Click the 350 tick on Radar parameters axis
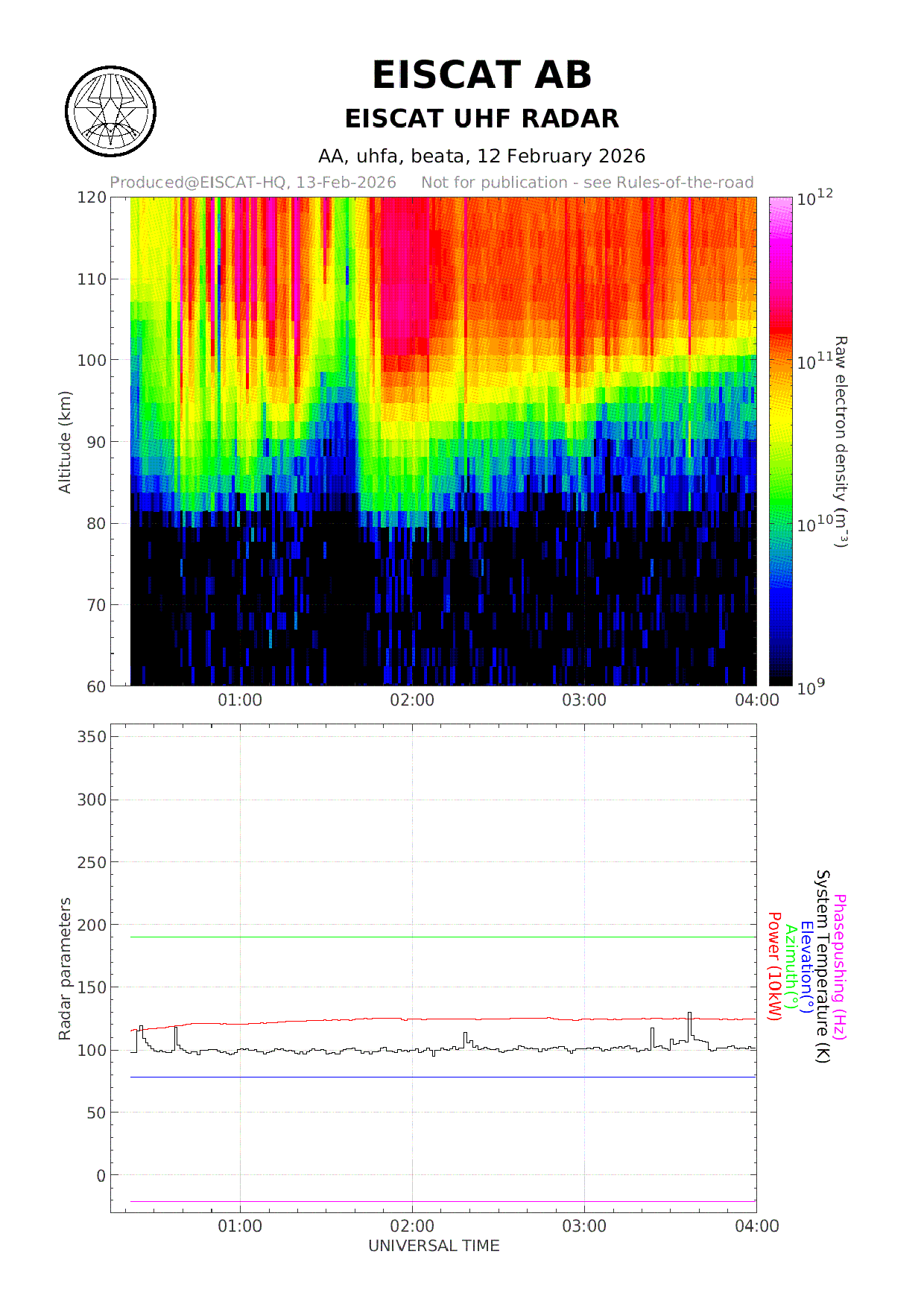Viewport: 924px width, 1307px height. click(x=92, y=736)
